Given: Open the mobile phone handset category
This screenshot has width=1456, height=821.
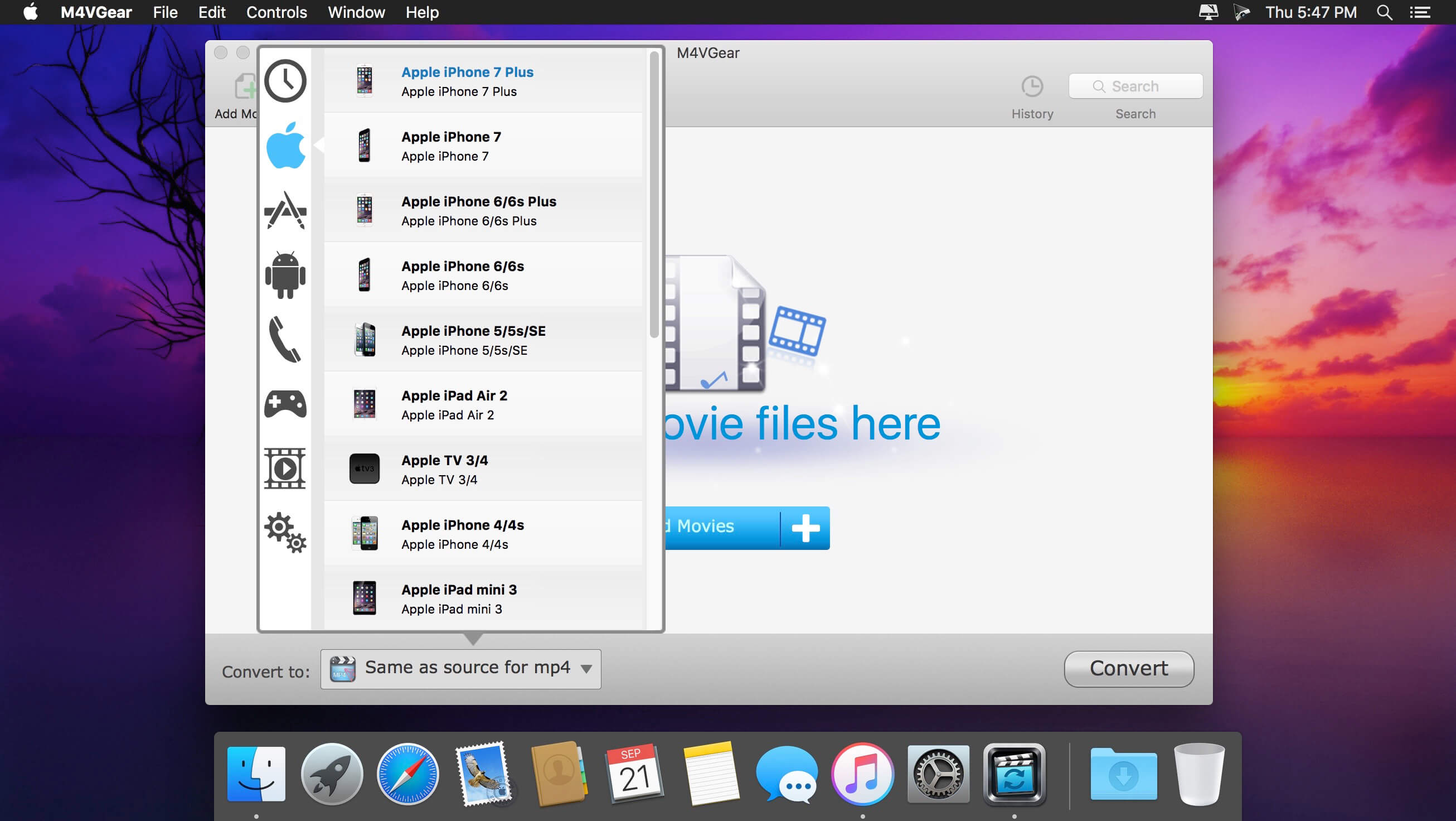Looking at the screenshot, I should (x=284, y=339).
